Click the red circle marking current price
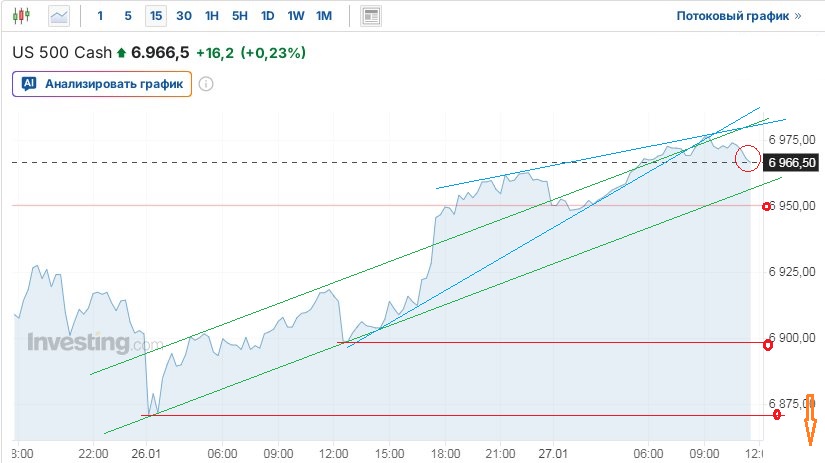This screenshot has height=463, width=825. [747, 158]
